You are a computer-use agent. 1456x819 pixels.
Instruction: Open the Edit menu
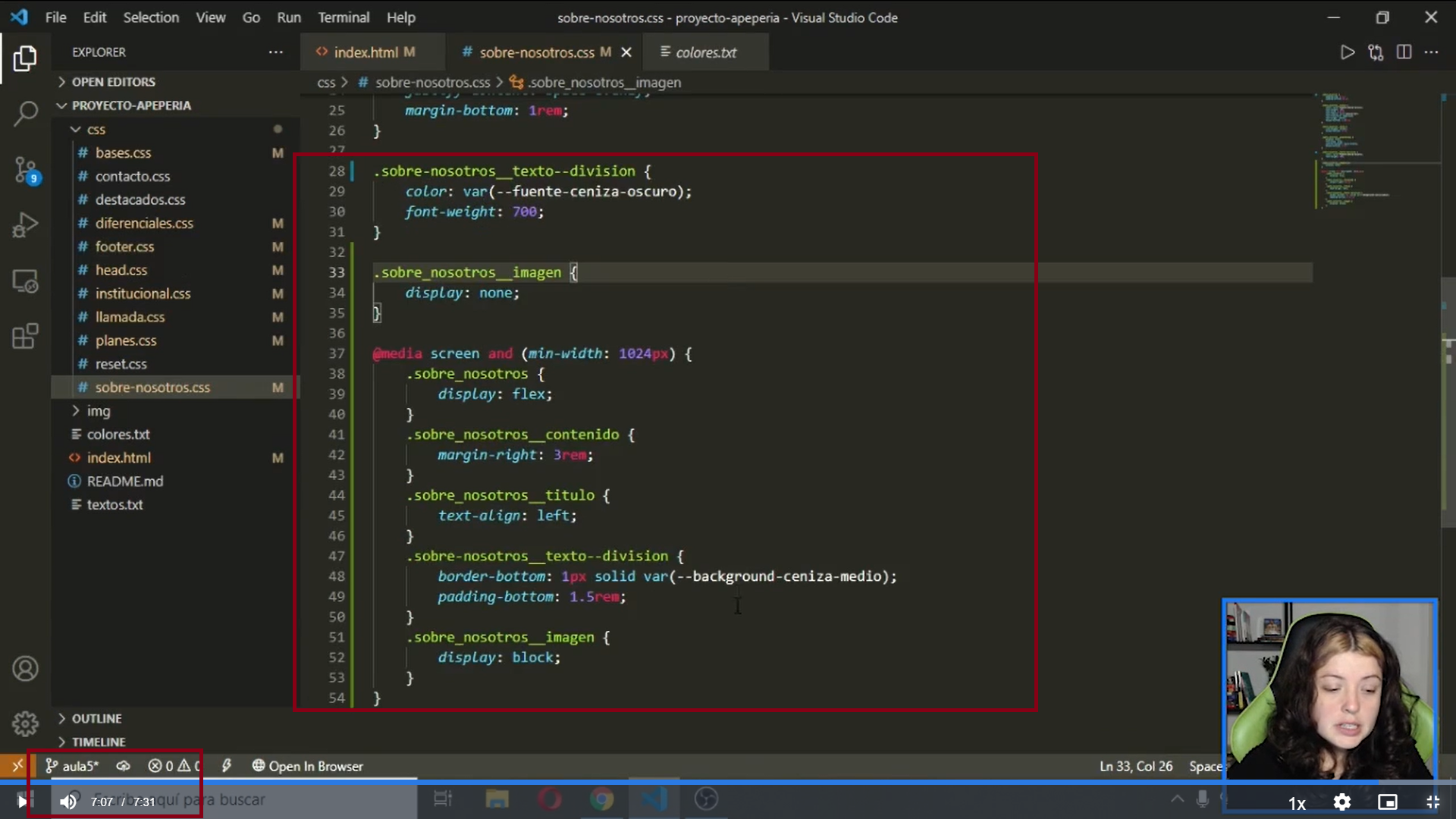pyautogui.click(x=95, y=17)
